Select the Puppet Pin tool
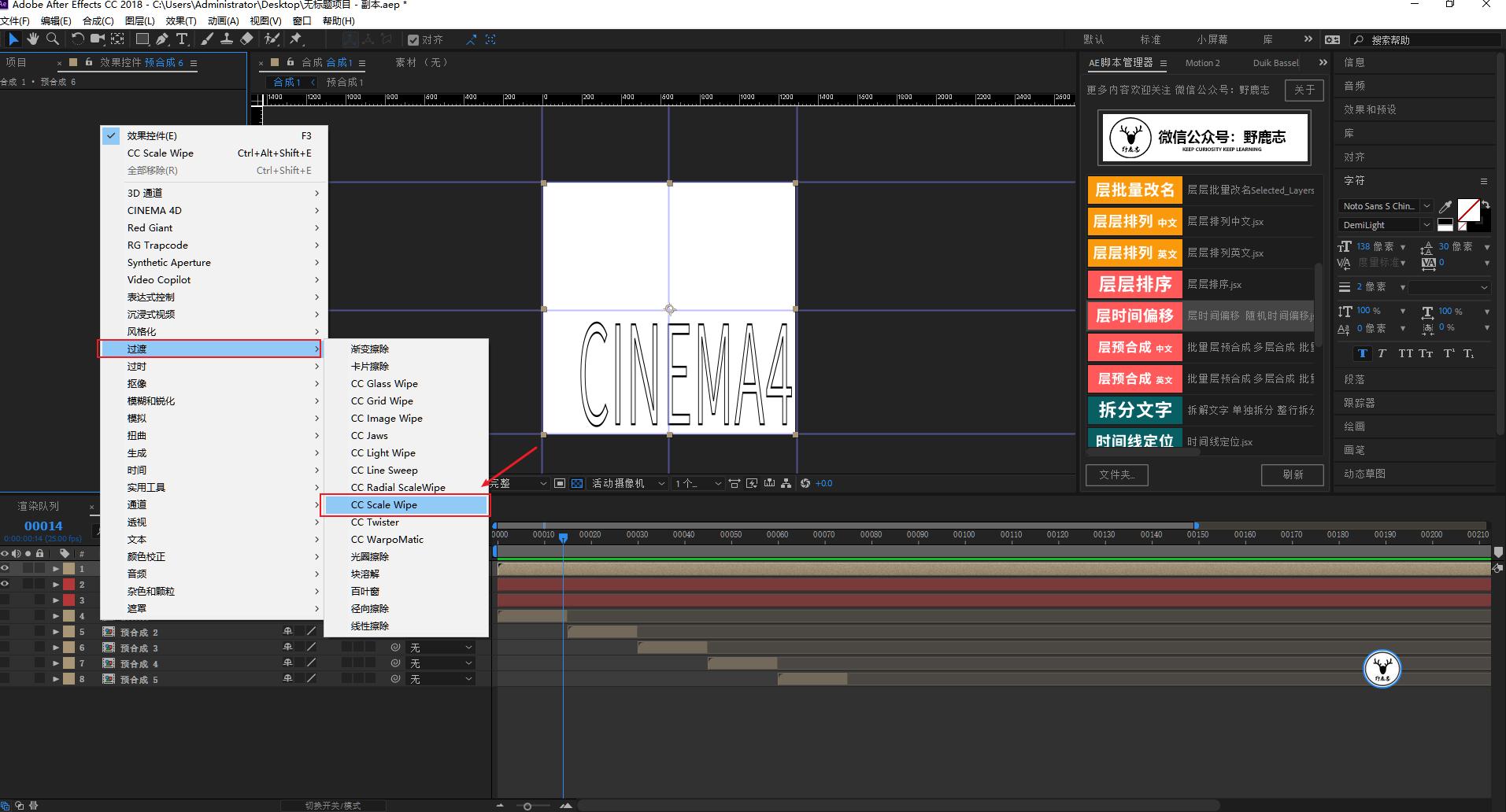Image resolution: width=1506 pixels, height=812 pixels. click(296, 39)
